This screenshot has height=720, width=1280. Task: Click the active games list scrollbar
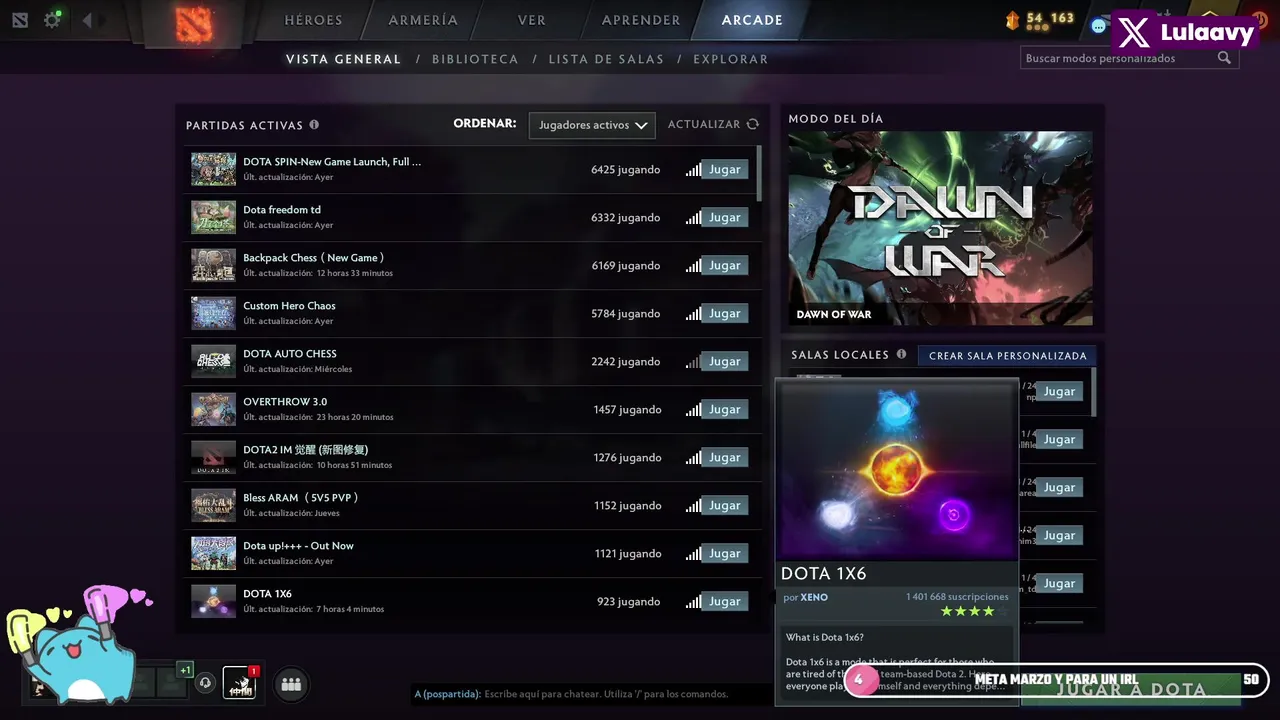pos(759,173)
